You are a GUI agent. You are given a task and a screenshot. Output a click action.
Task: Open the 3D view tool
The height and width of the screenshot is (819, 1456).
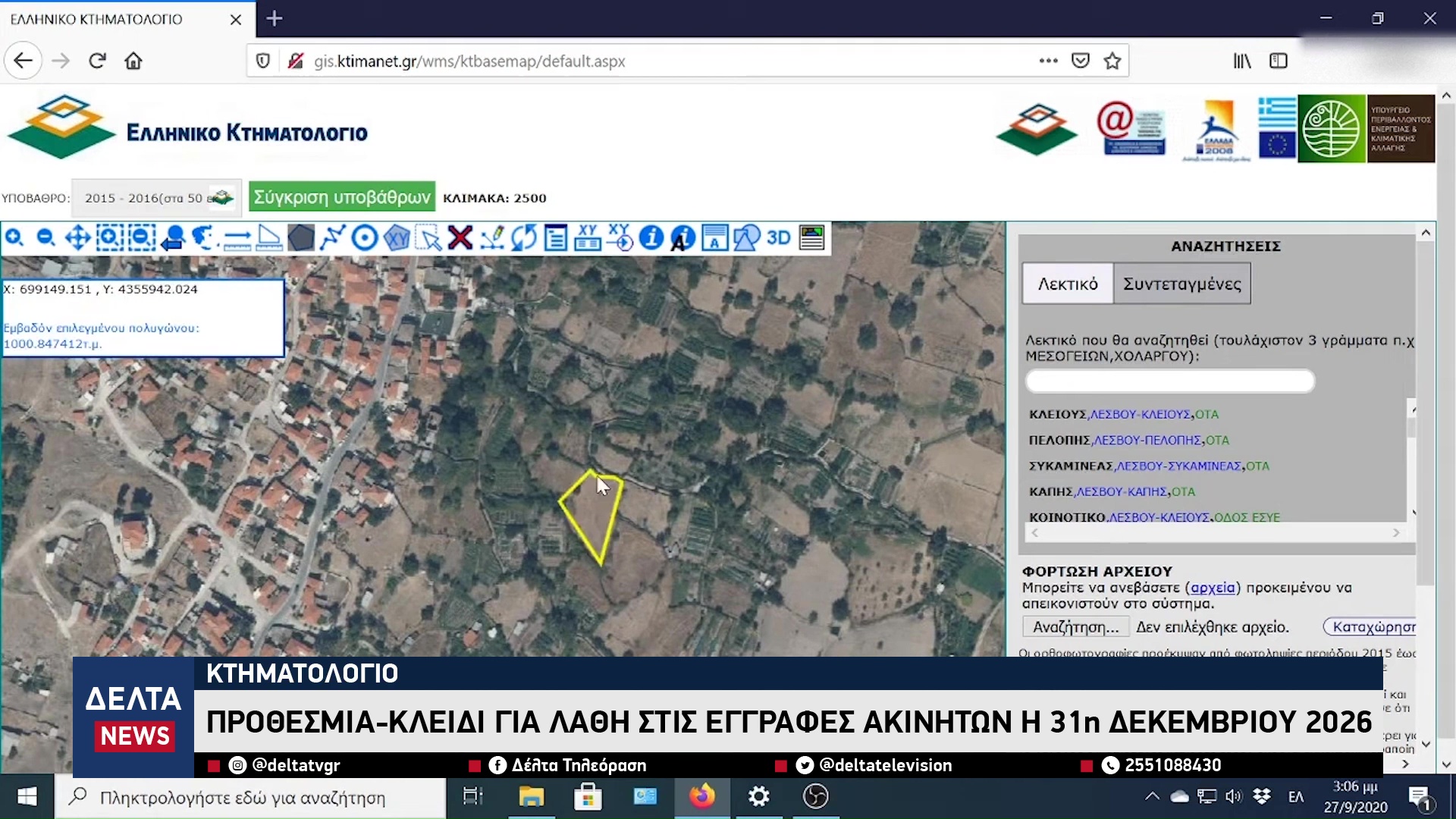[779, 238]
